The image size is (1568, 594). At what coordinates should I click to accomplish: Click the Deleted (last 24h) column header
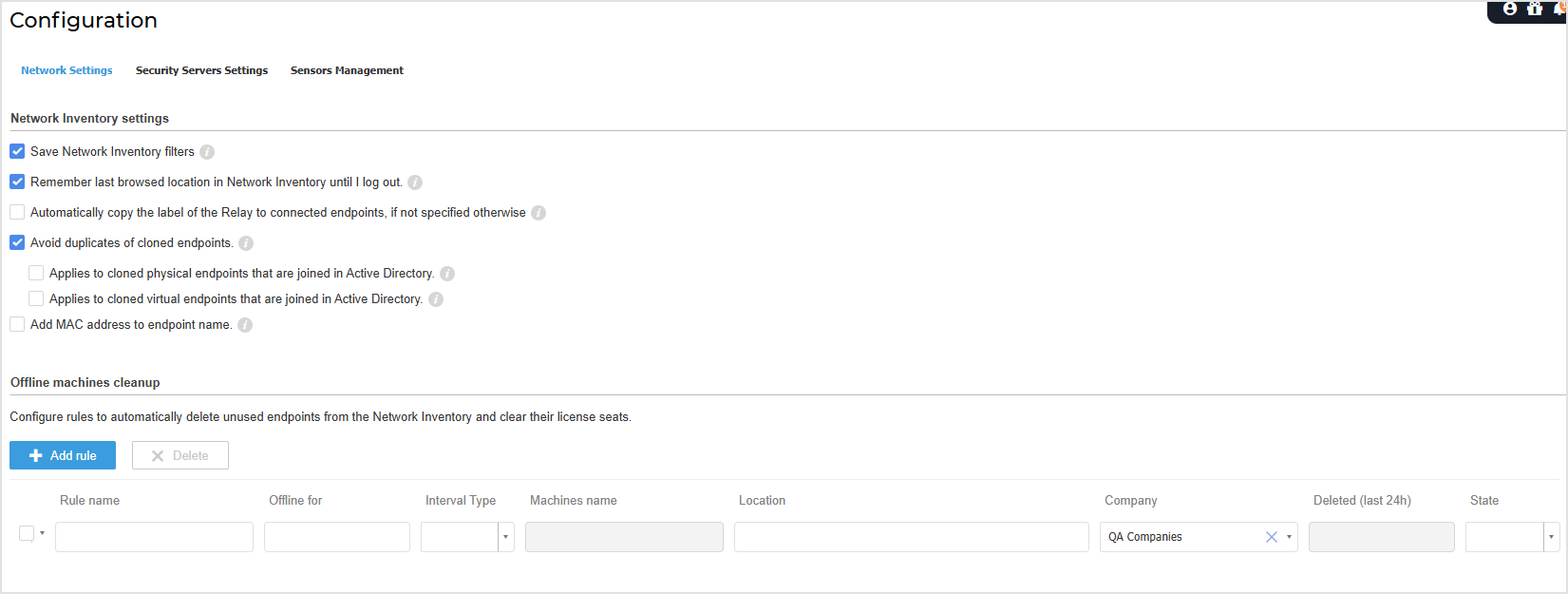click(x=1362, y=501)
